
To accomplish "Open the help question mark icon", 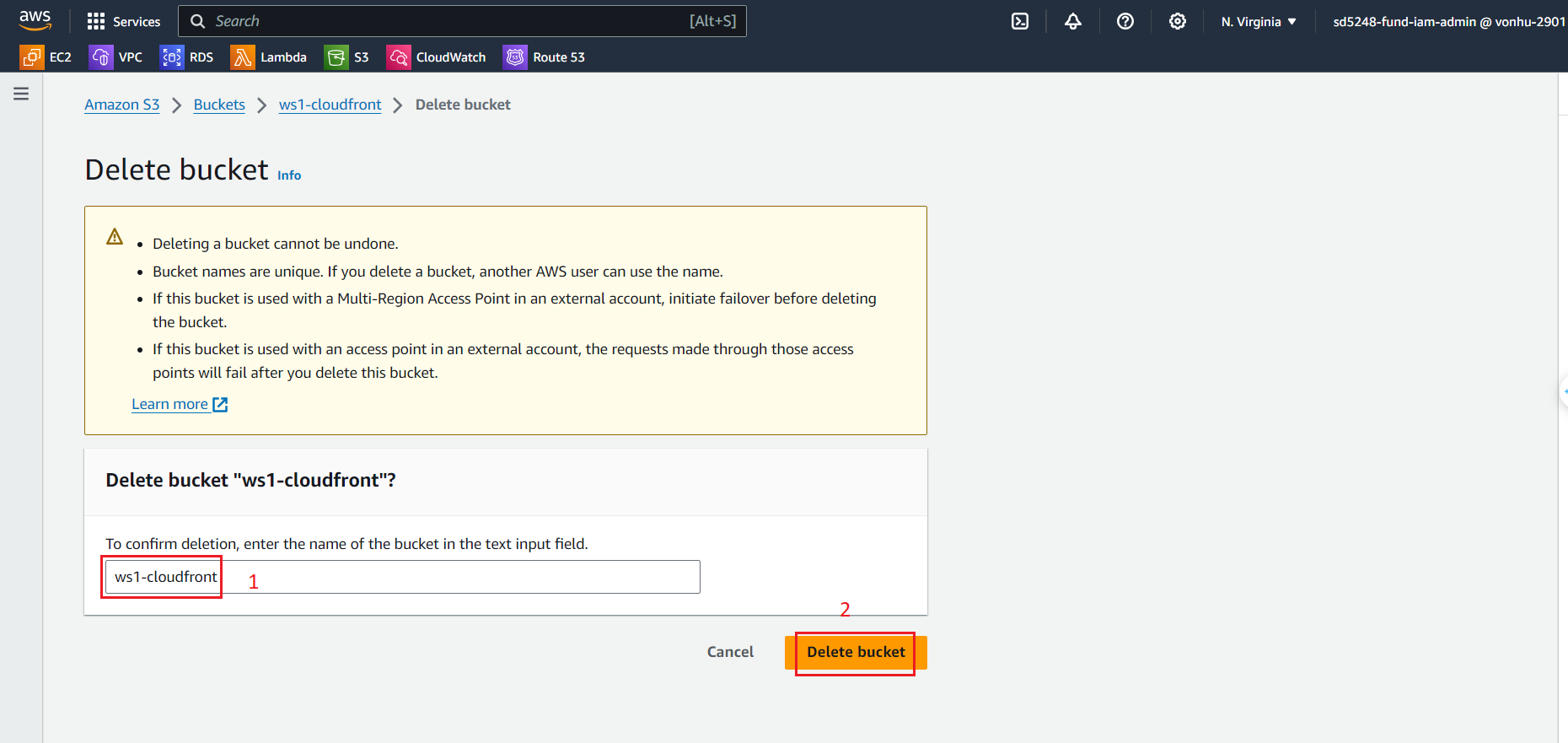I will (1125, 21).
